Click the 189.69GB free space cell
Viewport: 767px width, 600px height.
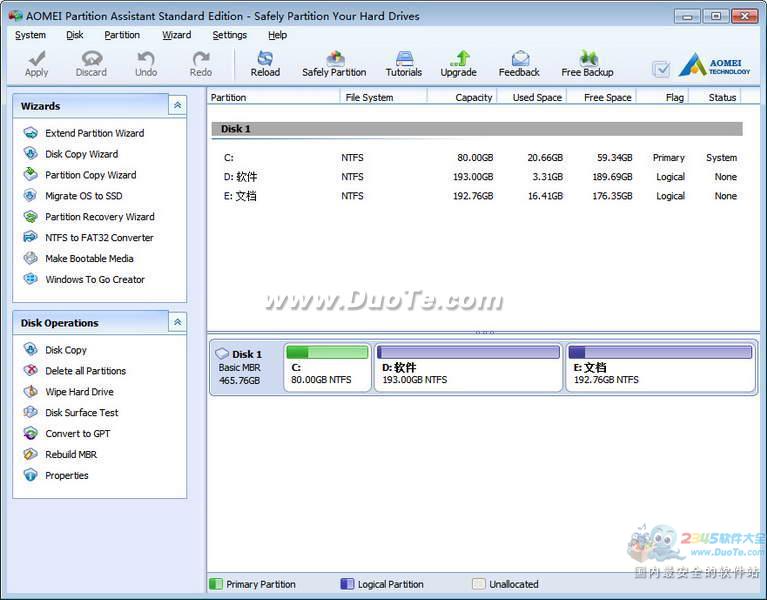point(612,177)
